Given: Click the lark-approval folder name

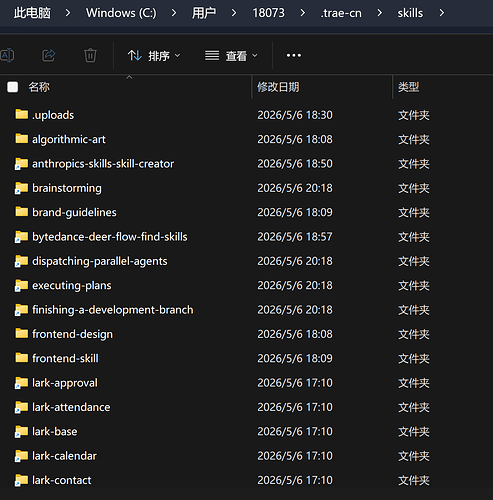Looking at the screenshot, I should [x=65, y=383].
